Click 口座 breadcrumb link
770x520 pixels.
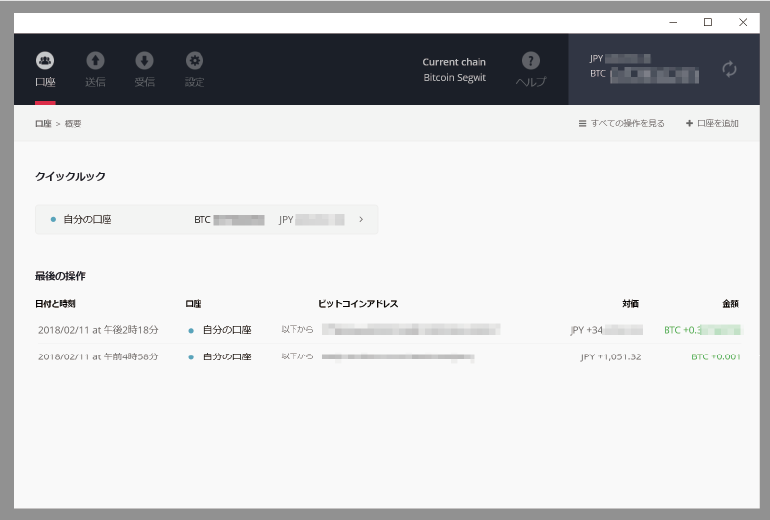[x=43, y=124]
